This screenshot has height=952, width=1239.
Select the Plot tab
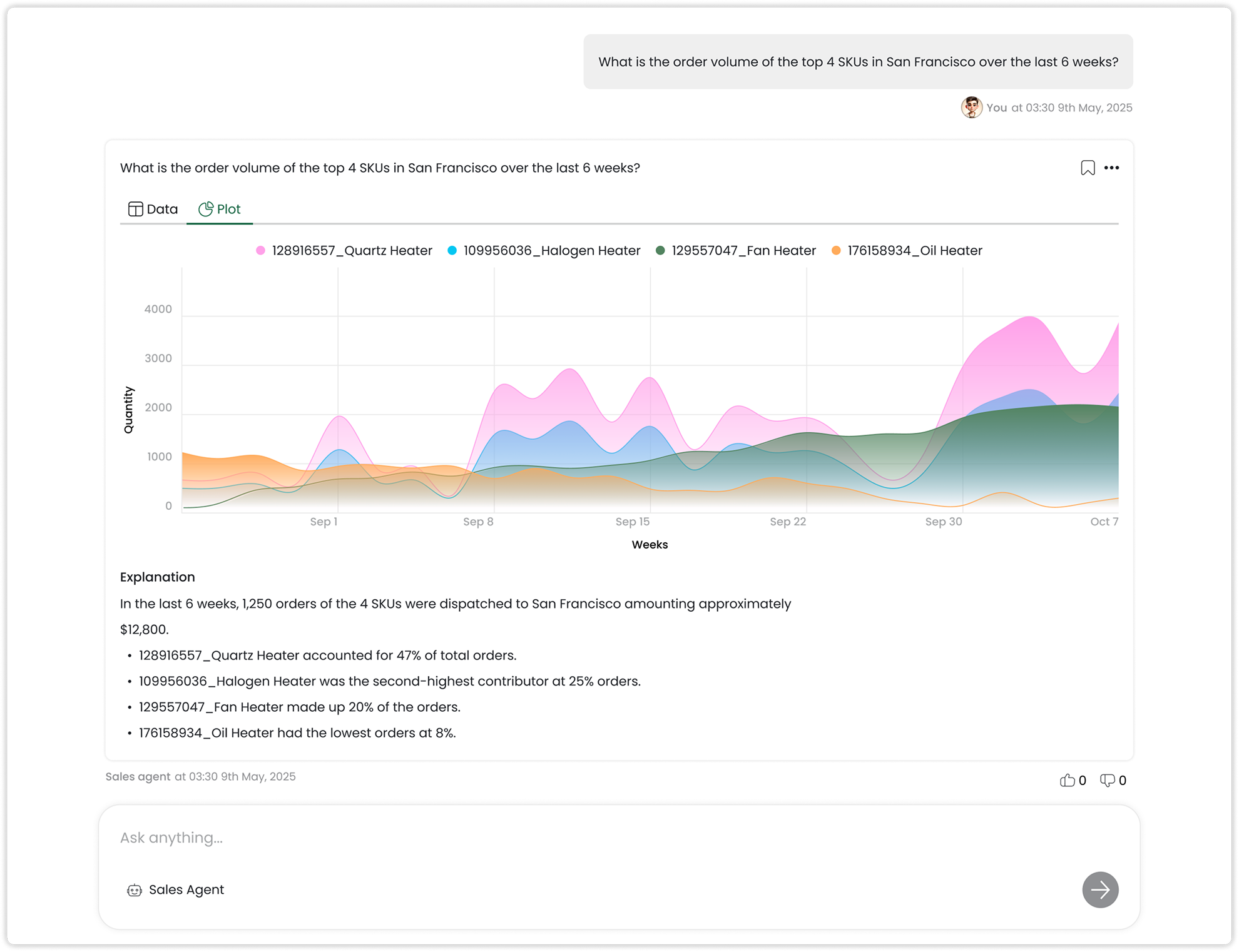point(220,209)
